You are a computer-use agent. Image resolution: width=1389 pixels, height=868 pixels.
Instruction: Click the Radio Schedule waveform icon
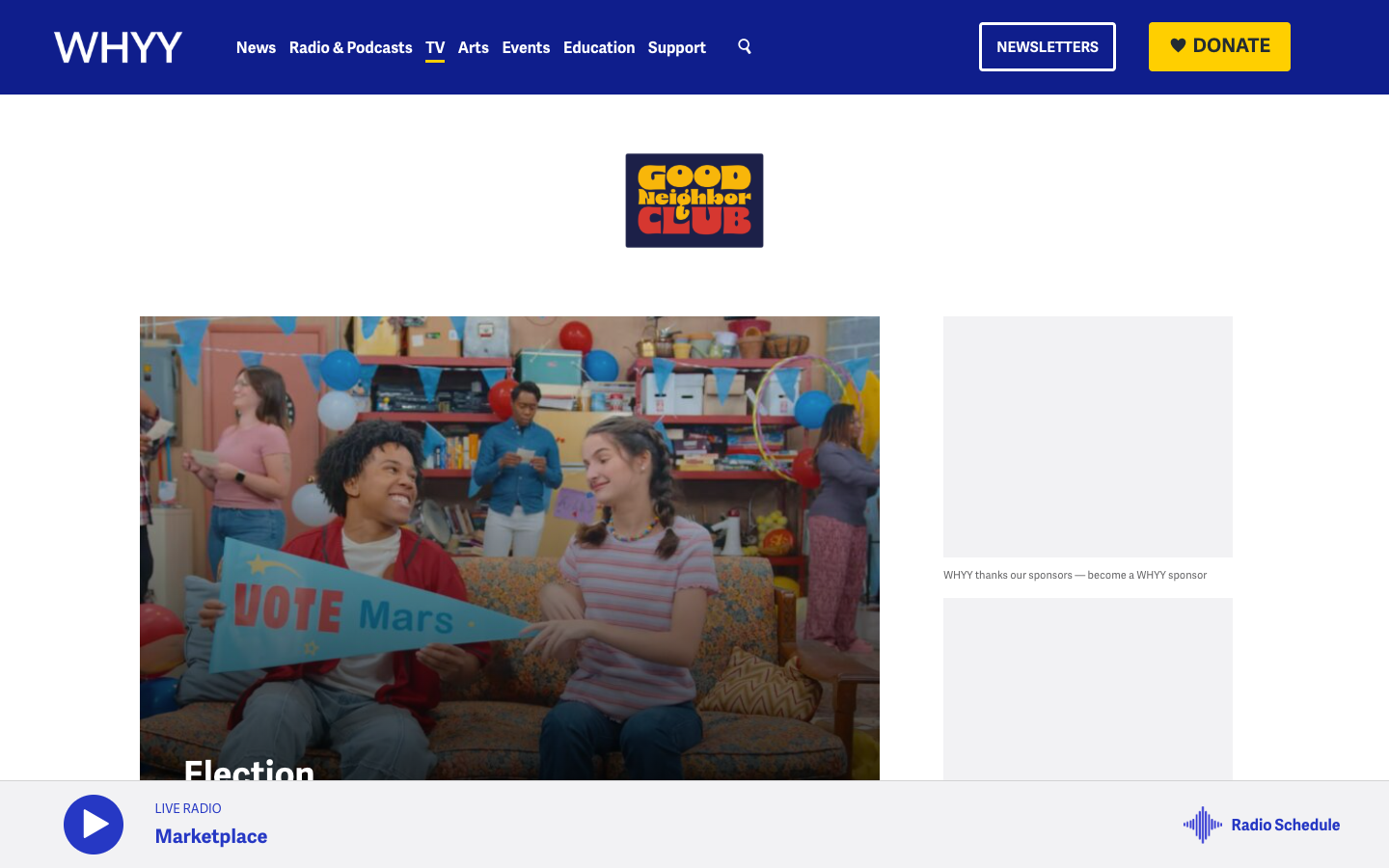[1203, 825]
